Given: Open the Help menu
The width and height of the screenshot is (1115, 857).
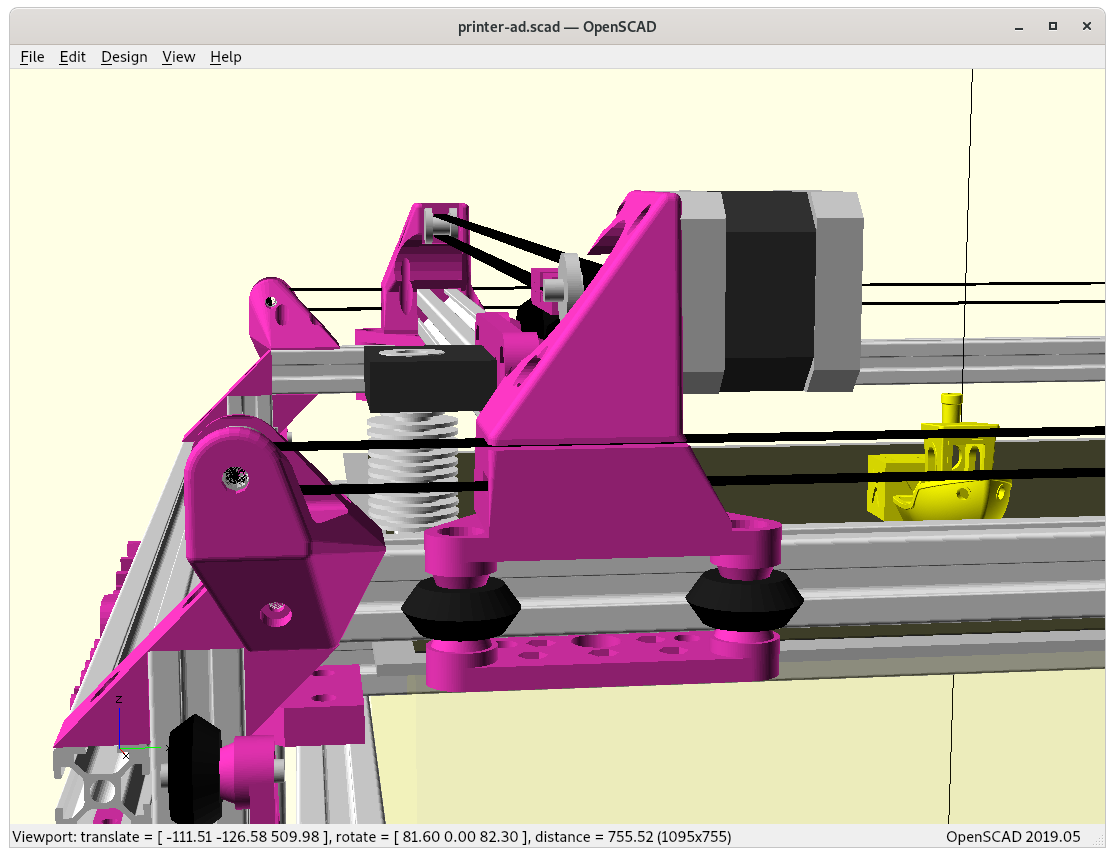Looking at the screenshot, I should 226,57.
